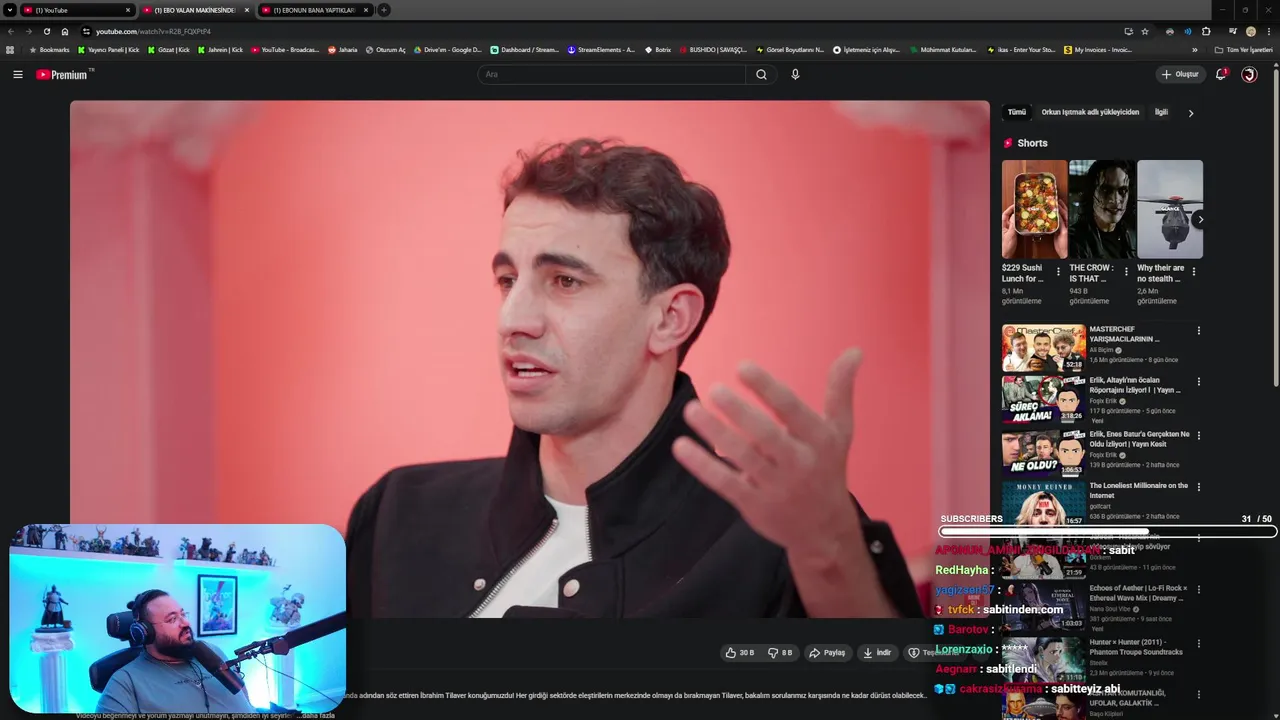Screen dimensions: 1280x720
Task: Click the browser home icon
Action: click(65, 31)
